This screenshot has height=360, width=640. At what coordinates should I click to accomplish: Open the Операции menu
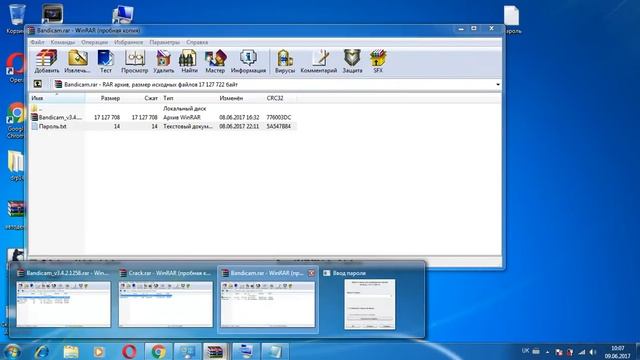coord(94,42)
